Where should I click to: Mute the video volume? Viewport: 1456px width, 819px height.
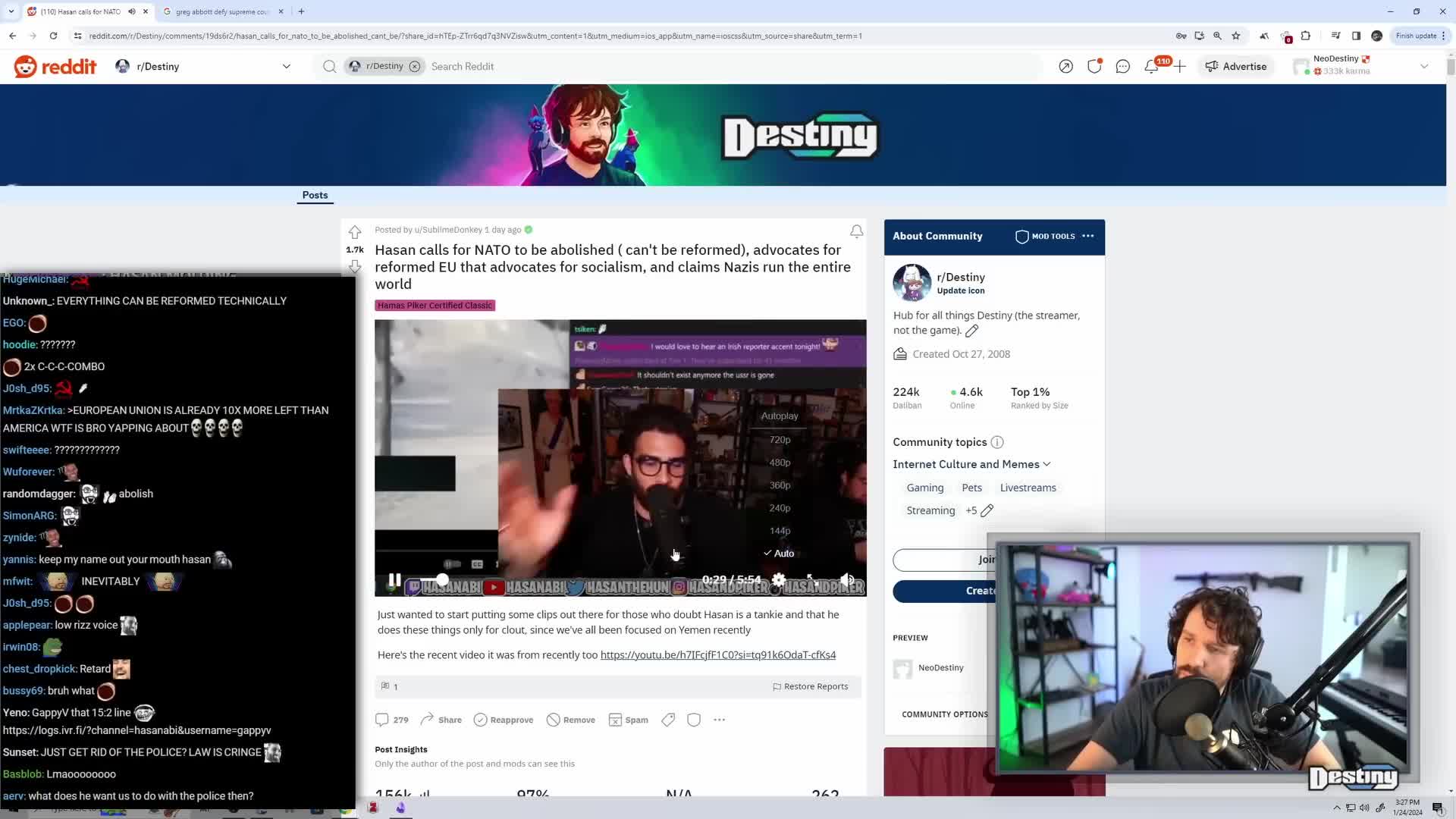point(848,580)
